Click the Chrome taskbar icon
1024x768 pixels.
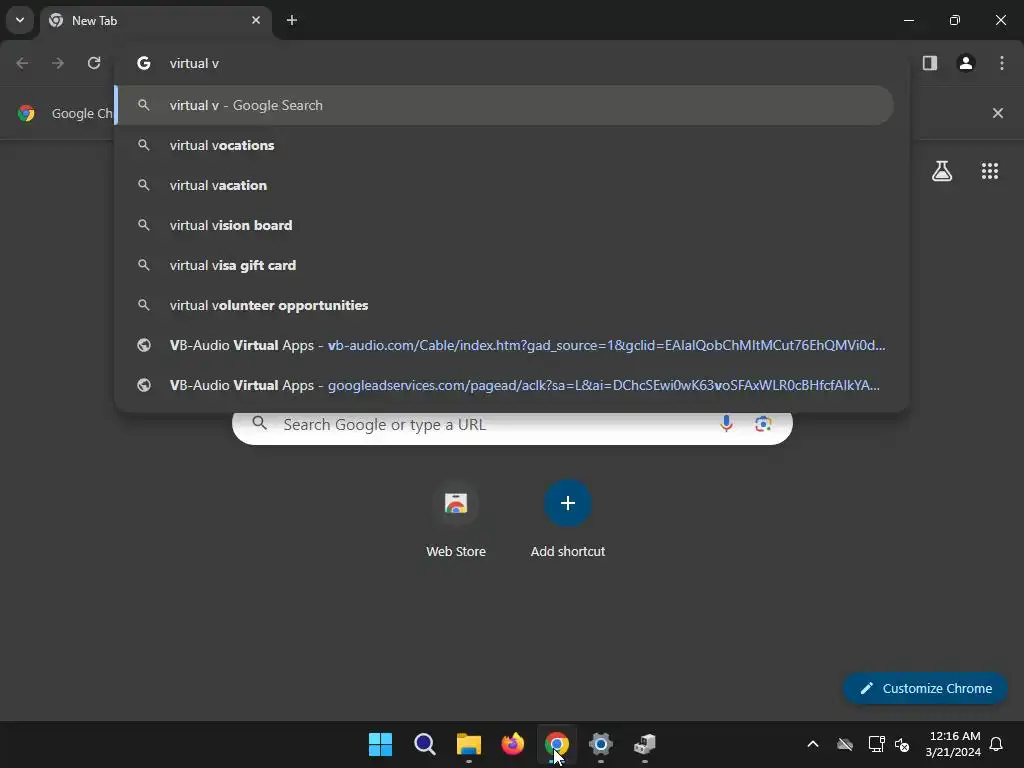(x=556, y=744)
